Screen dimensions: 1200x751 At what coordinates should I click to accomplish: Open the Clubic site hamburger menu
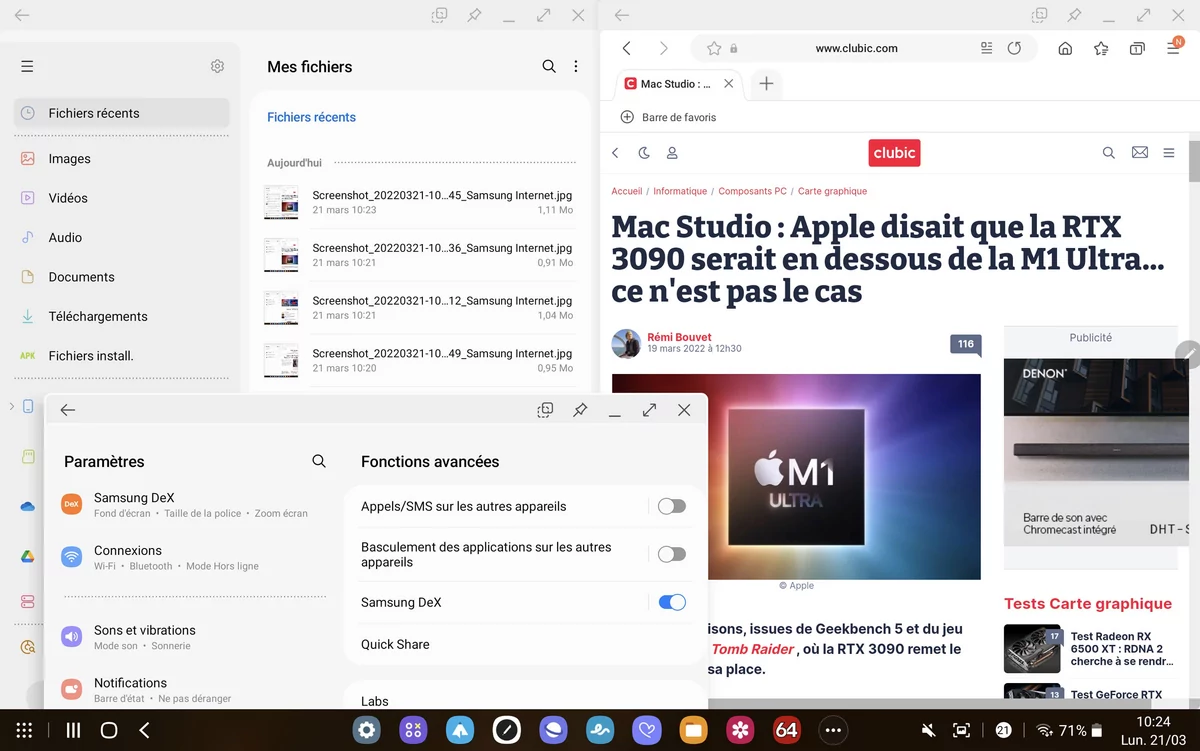[x=1169, y=153]
